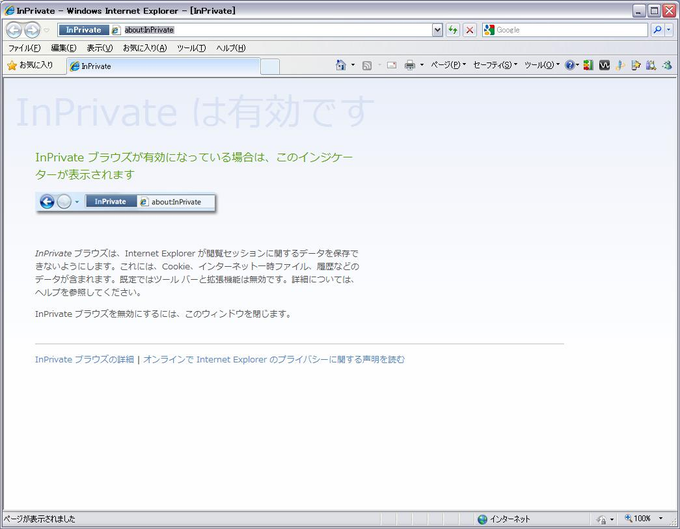The image size is (680, 529).
Task: Click the black W toolbar icon
Action: (604, 65)
